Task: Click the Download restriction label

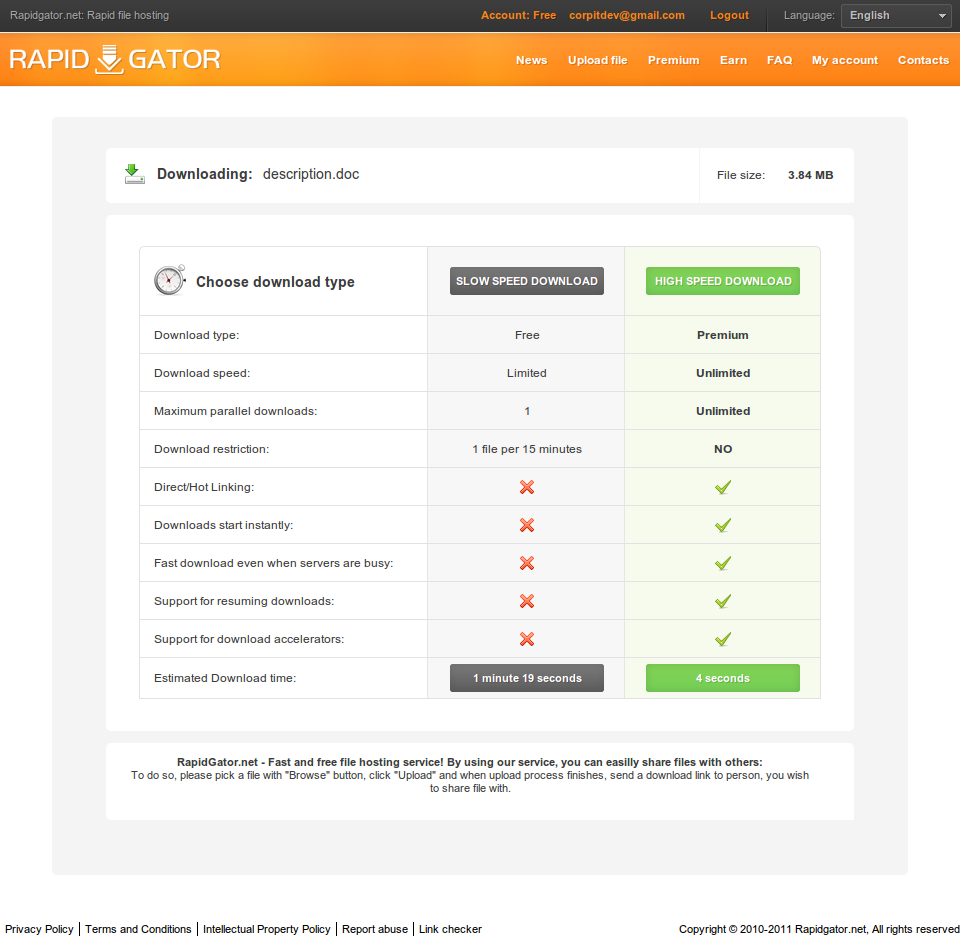Action: pyautogui.click(x=211, y=449)
